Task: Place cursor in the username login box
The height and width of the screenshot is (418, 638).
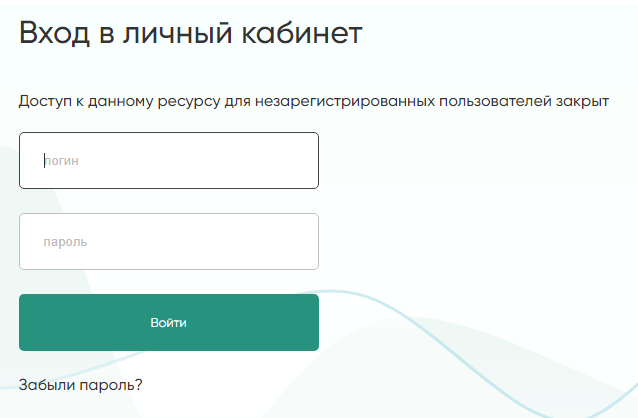Action: pos(168,160)
